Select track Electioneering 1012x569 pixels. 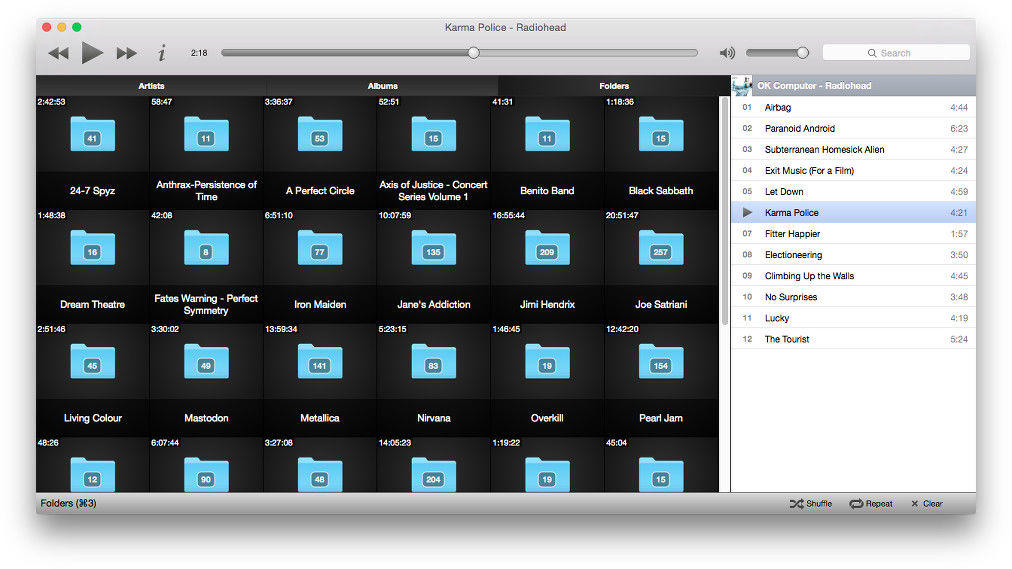pyautogui.click(x=853, y=255)
